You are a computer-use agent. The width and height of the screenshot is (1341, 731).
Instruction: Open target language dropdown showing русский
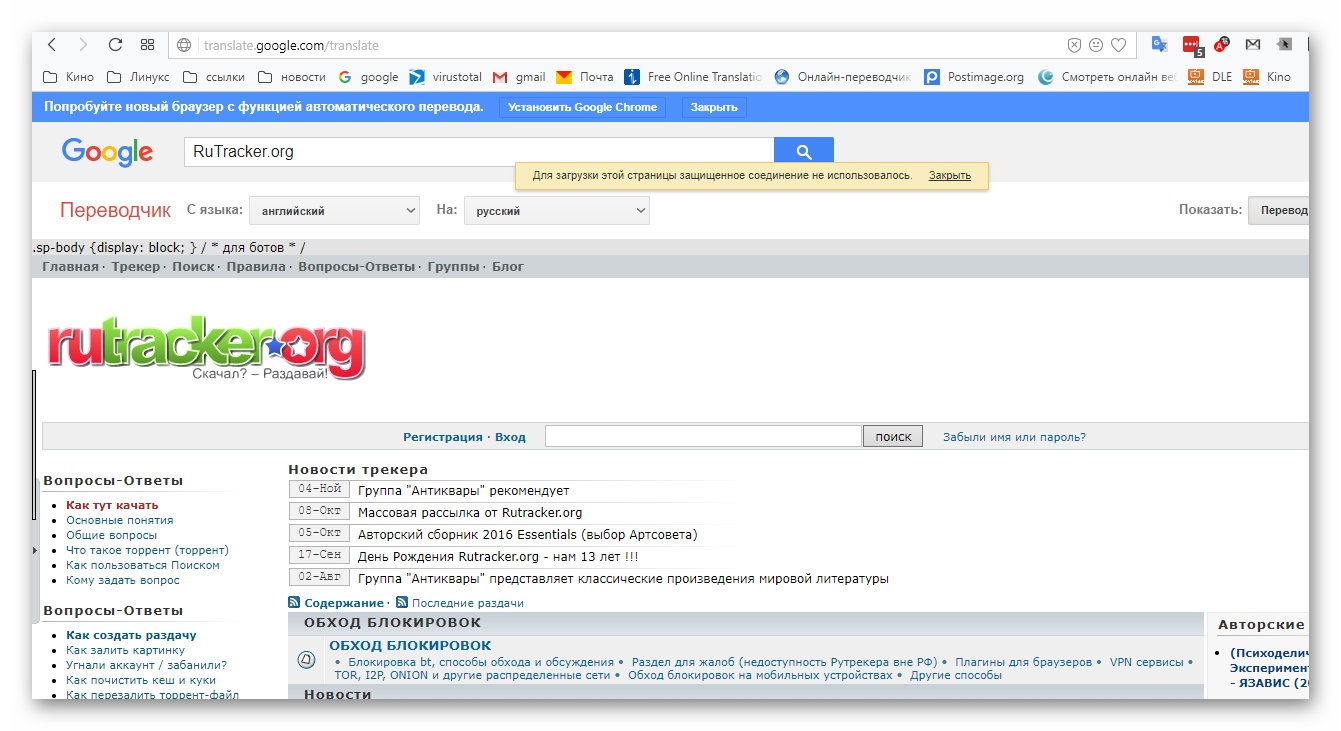(x=557, y=211)
